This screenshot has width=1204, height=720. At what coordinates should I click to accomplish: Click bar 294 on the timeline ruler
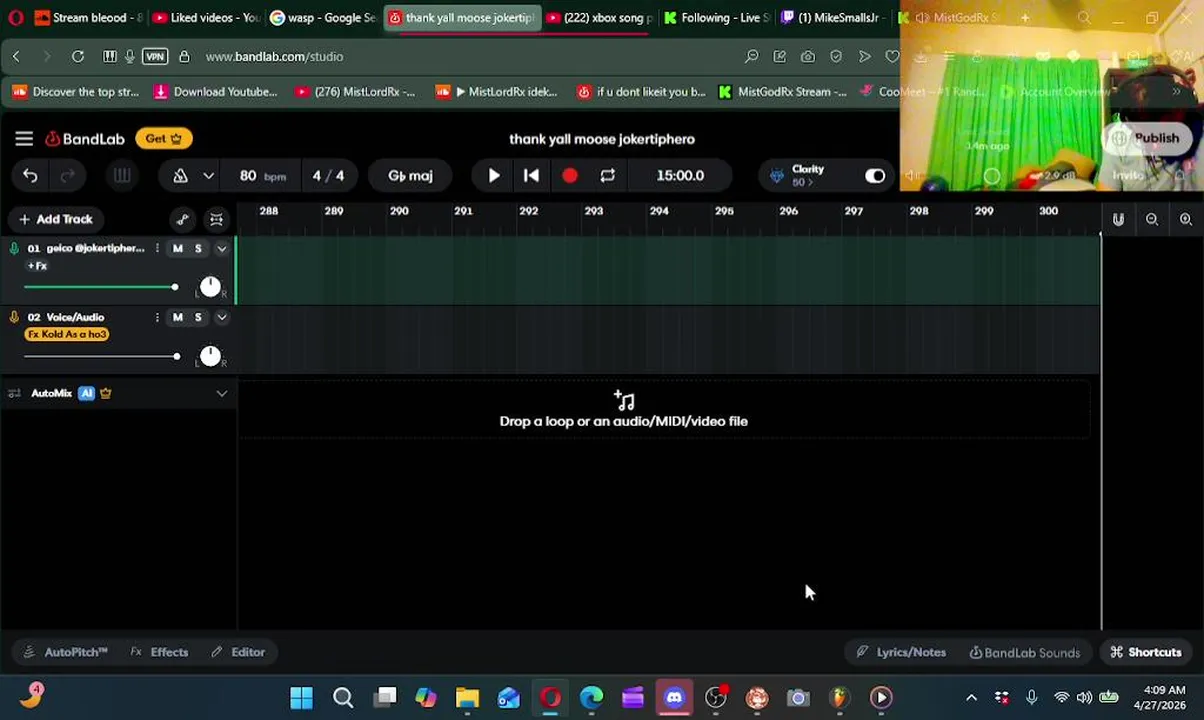tap(658, 211)
